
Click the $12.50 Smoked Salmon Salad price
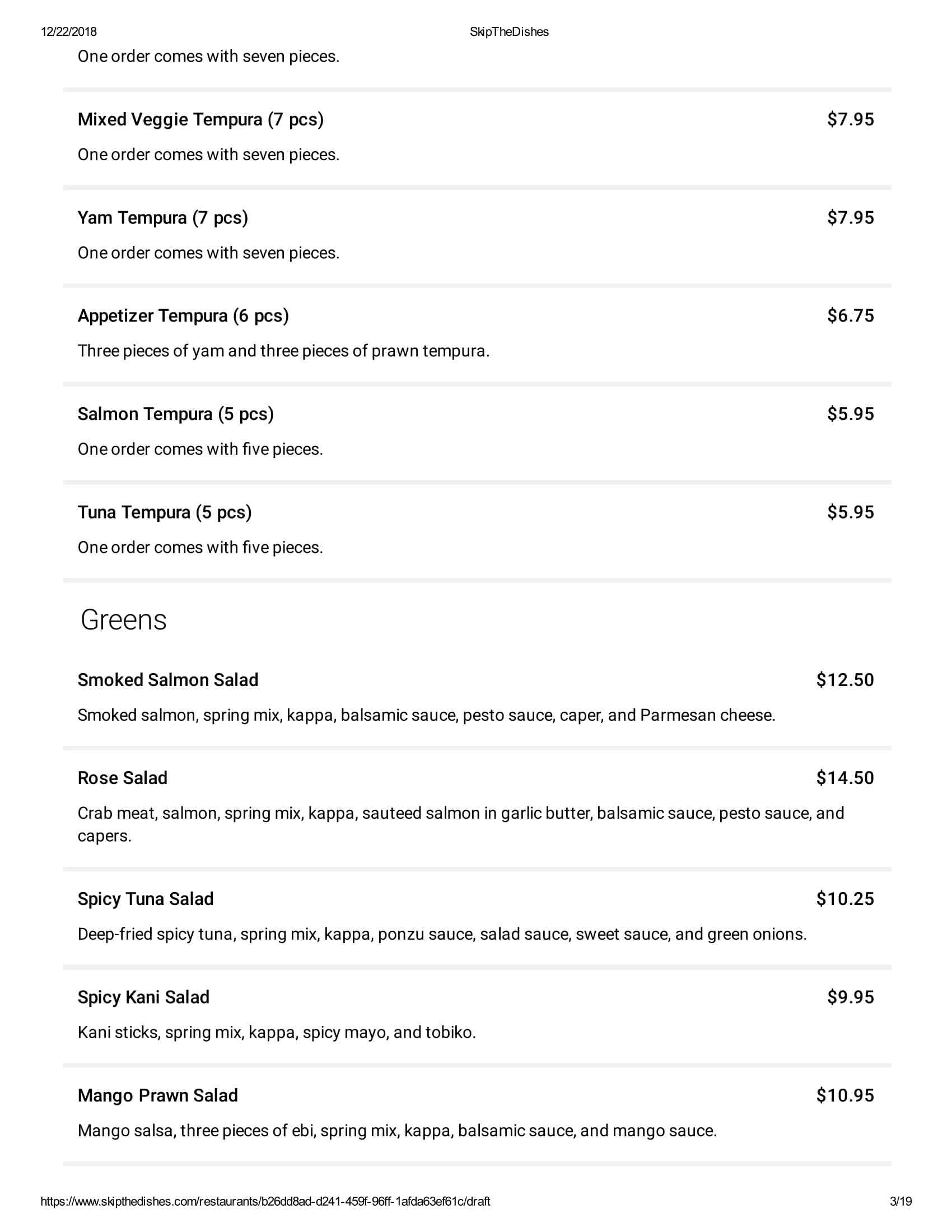point(844,680)
